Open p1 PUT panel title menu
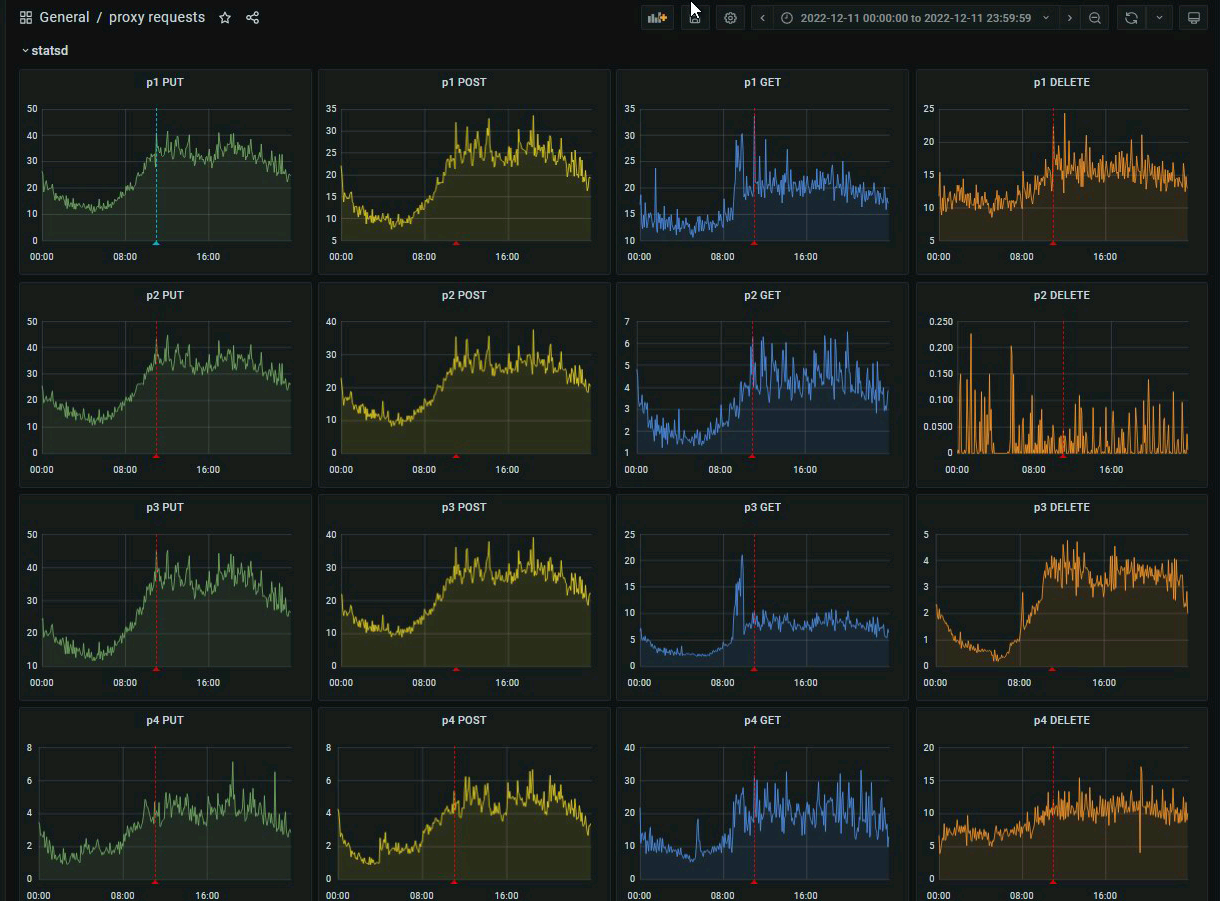The image size is (1220, 901). click(165, 82)
